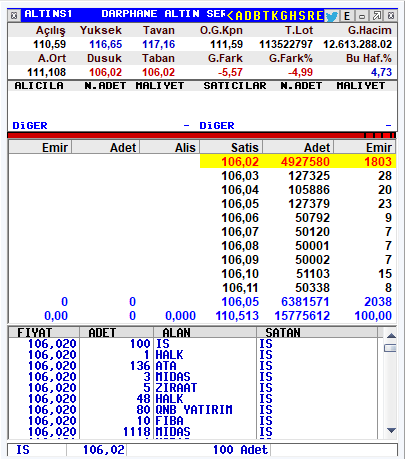Click the Yuksek value 116,65
The image size is (405, 459).
tap(106, 44)
